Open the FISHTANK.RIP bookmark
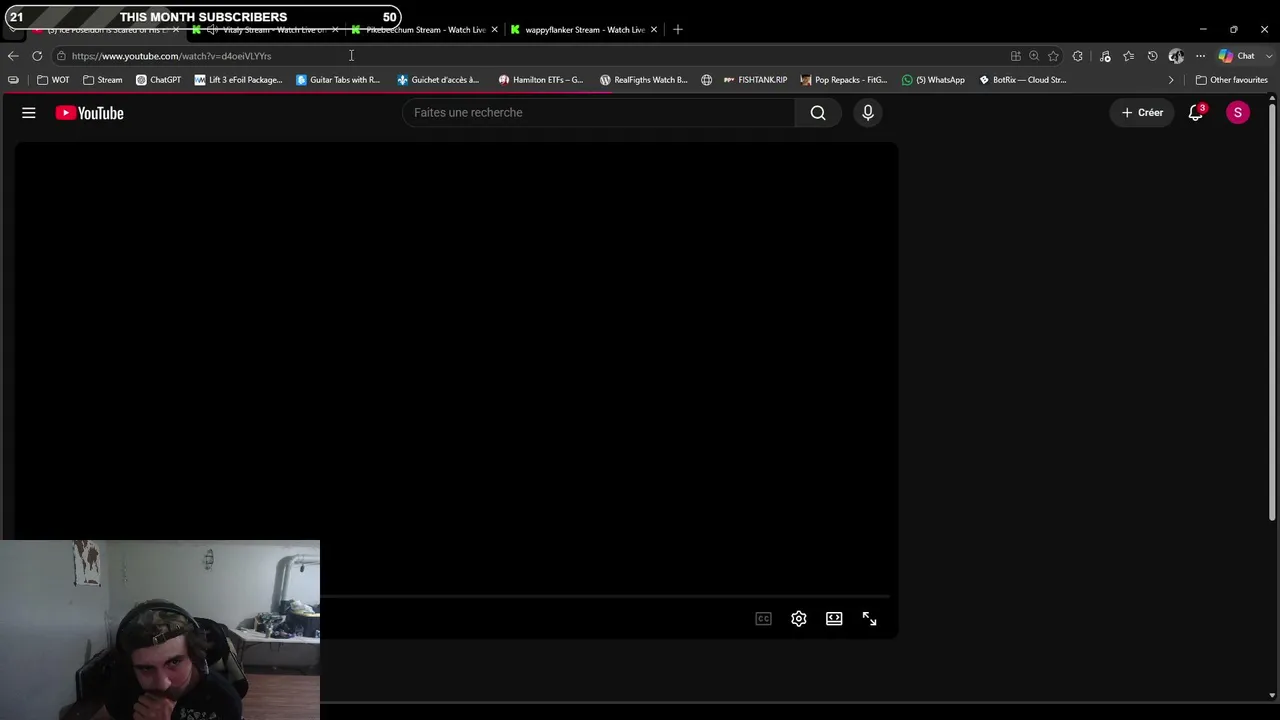This screenshot has width=1280, height=720. click(755, 80)
